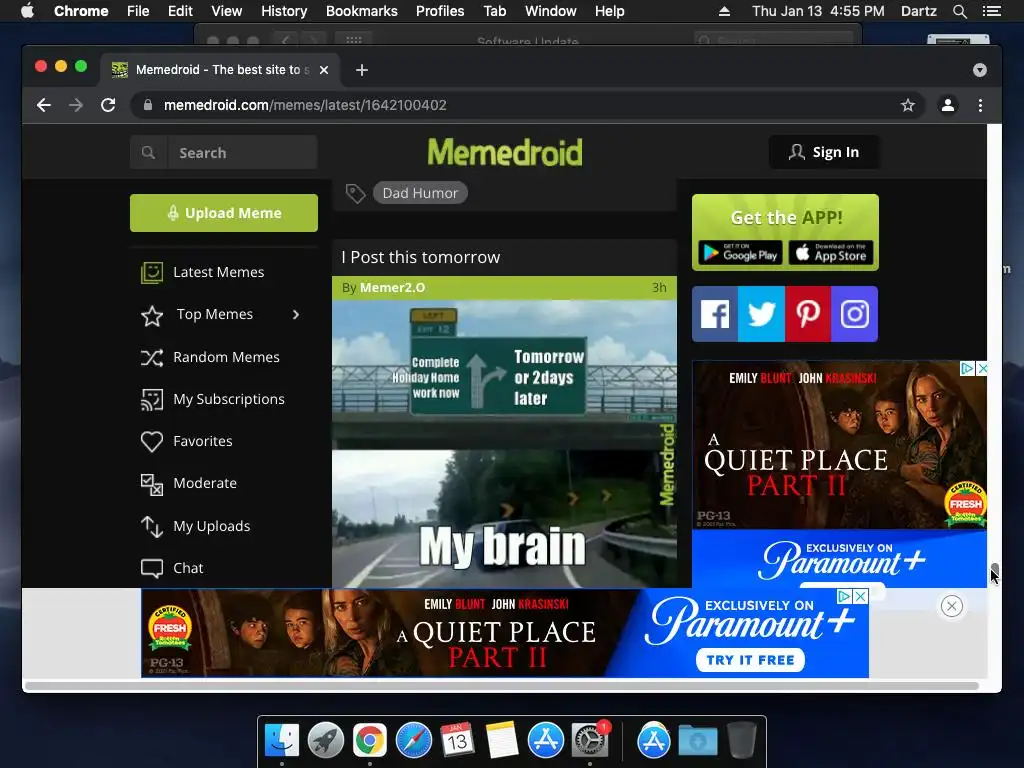This screenshot has height=768, width=1024.
Task: Open Memedroid's Facebook page icon
Action: (714, 314)
